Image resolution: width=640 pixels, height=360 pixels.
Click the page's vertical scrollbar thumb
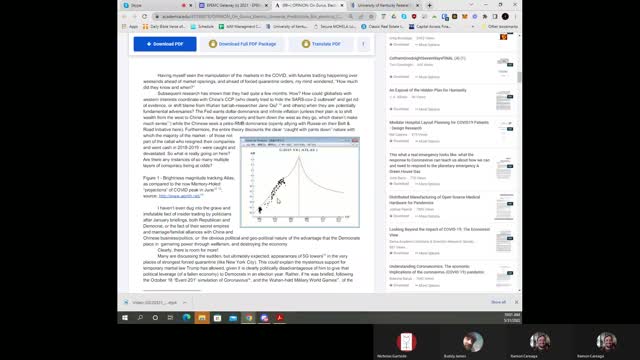tap(519, 77)
